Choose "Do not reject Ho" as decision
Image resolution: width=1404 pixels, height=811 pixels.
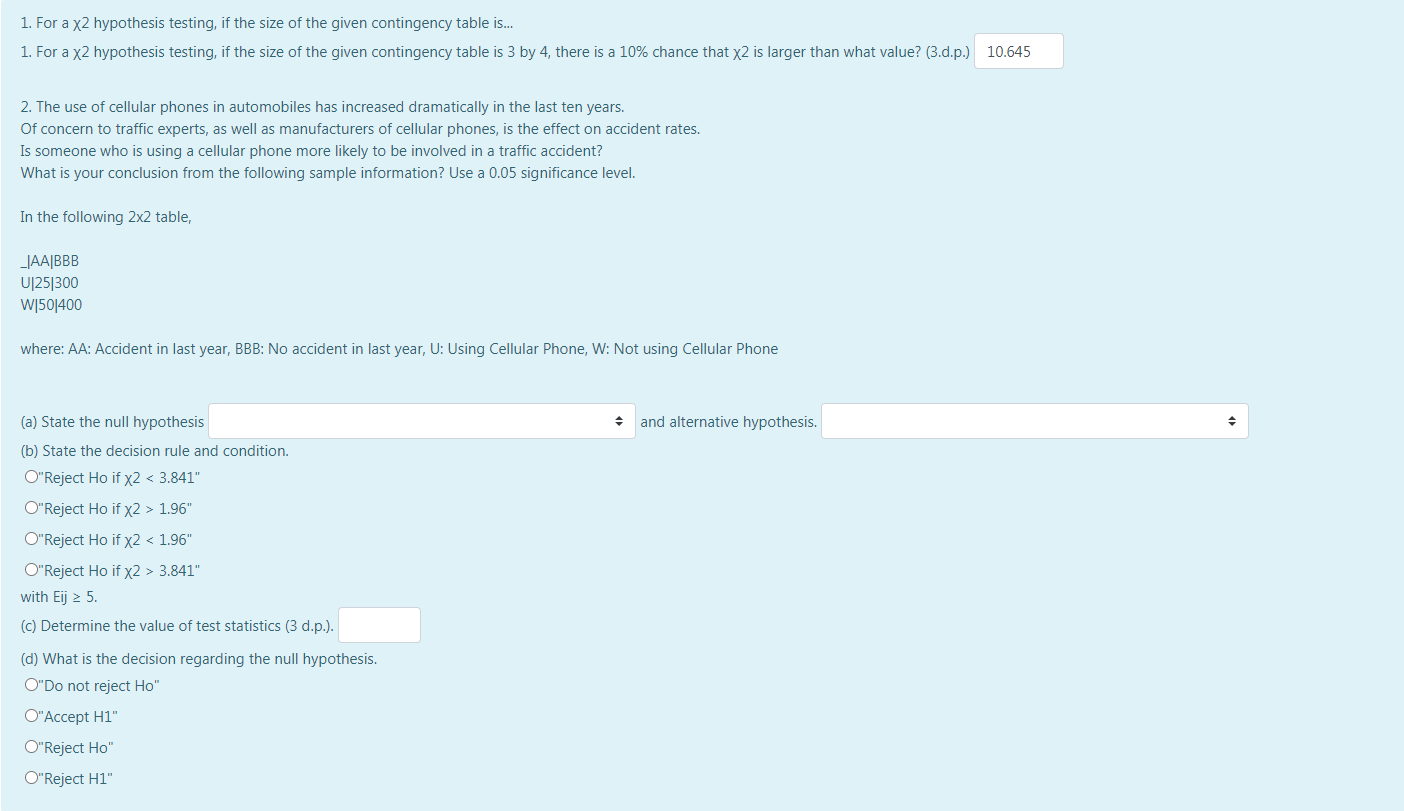point(31,685)
